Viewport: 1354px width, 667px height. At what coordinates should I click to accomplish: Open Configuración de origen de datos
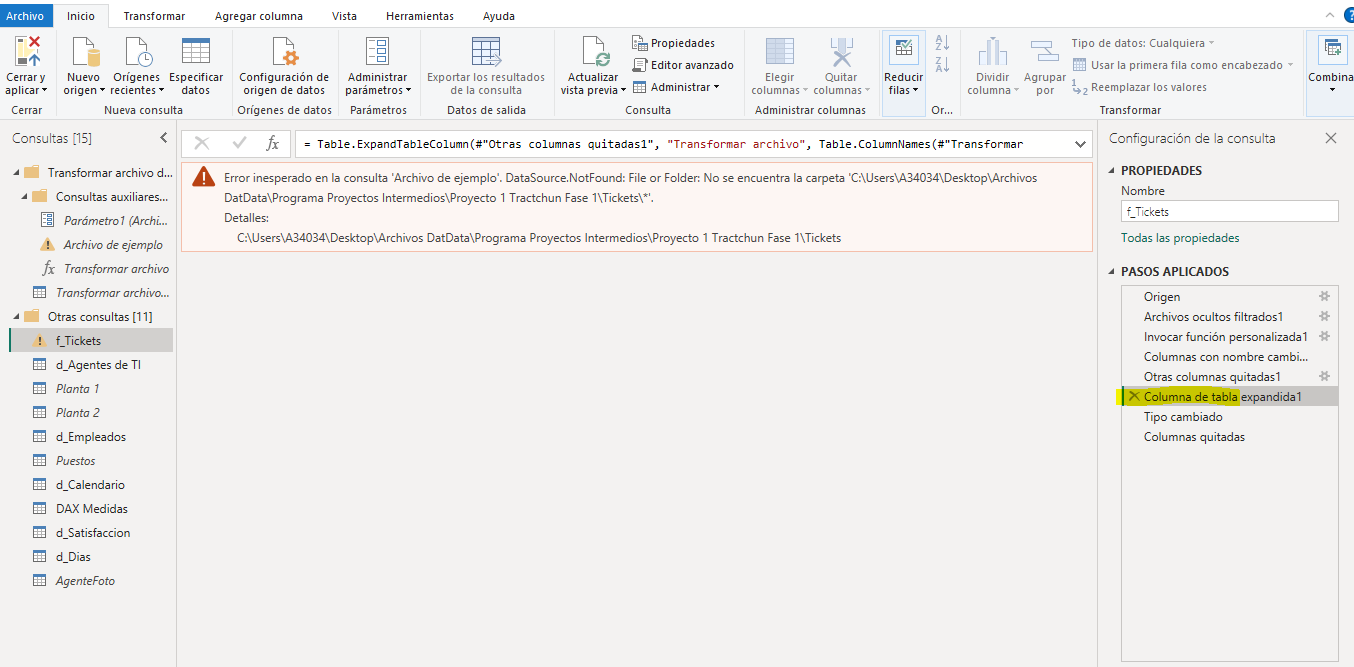coord(284,52)
